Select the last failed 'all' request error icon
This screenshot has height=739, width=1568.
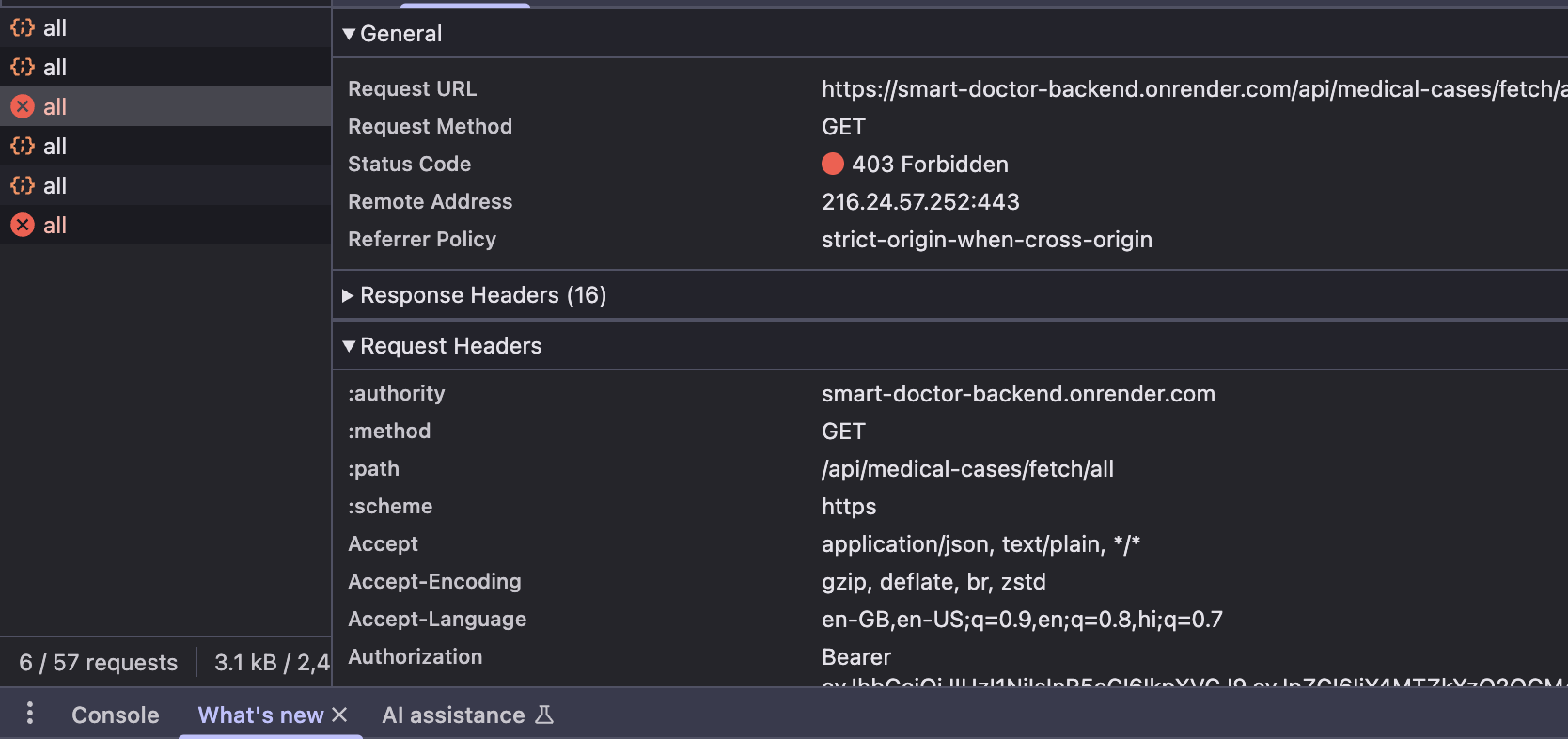coord(23,226)
